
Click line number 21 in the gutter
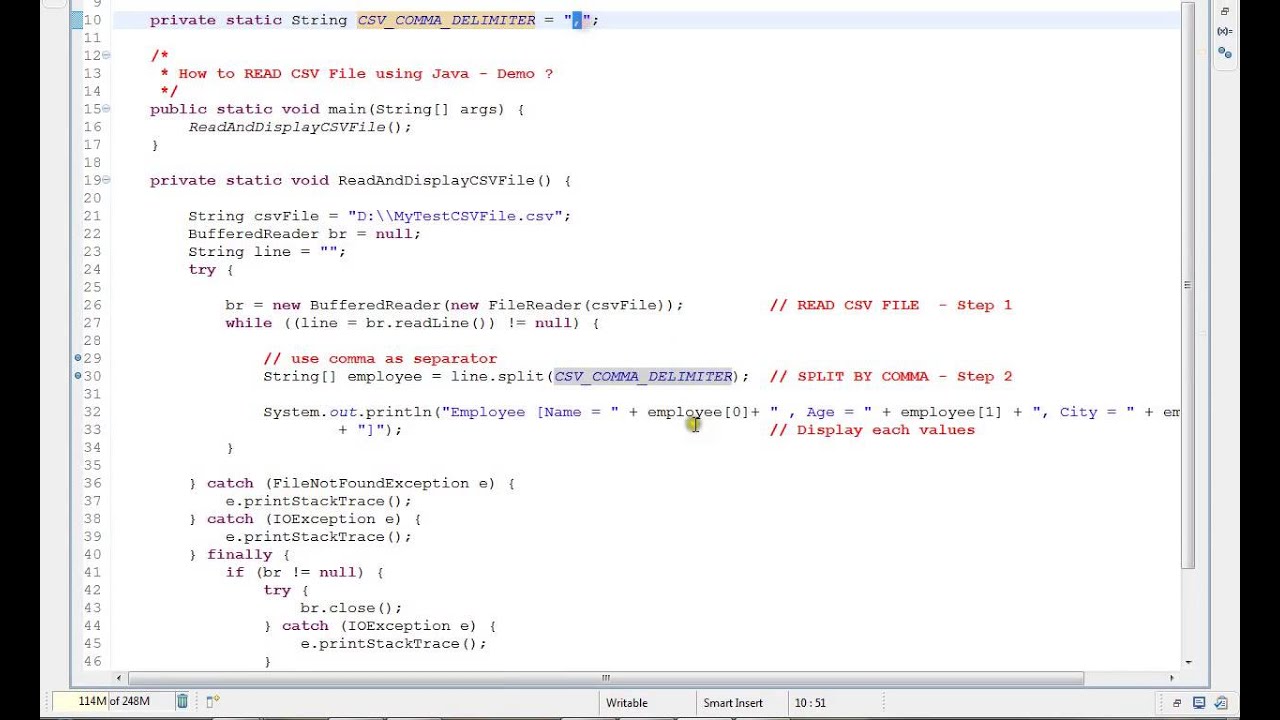tap(92, 216)
